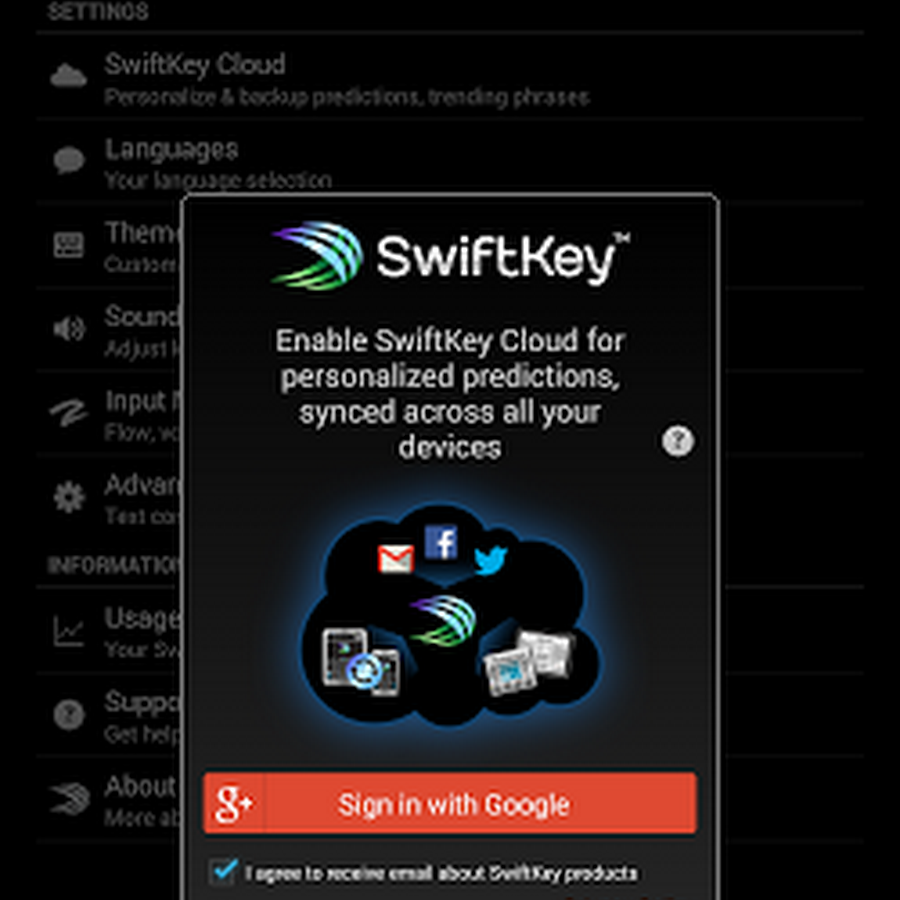Click the SwiftKey logo in dialog header
This screenshot has width=900, height=900.
[450, 256]
